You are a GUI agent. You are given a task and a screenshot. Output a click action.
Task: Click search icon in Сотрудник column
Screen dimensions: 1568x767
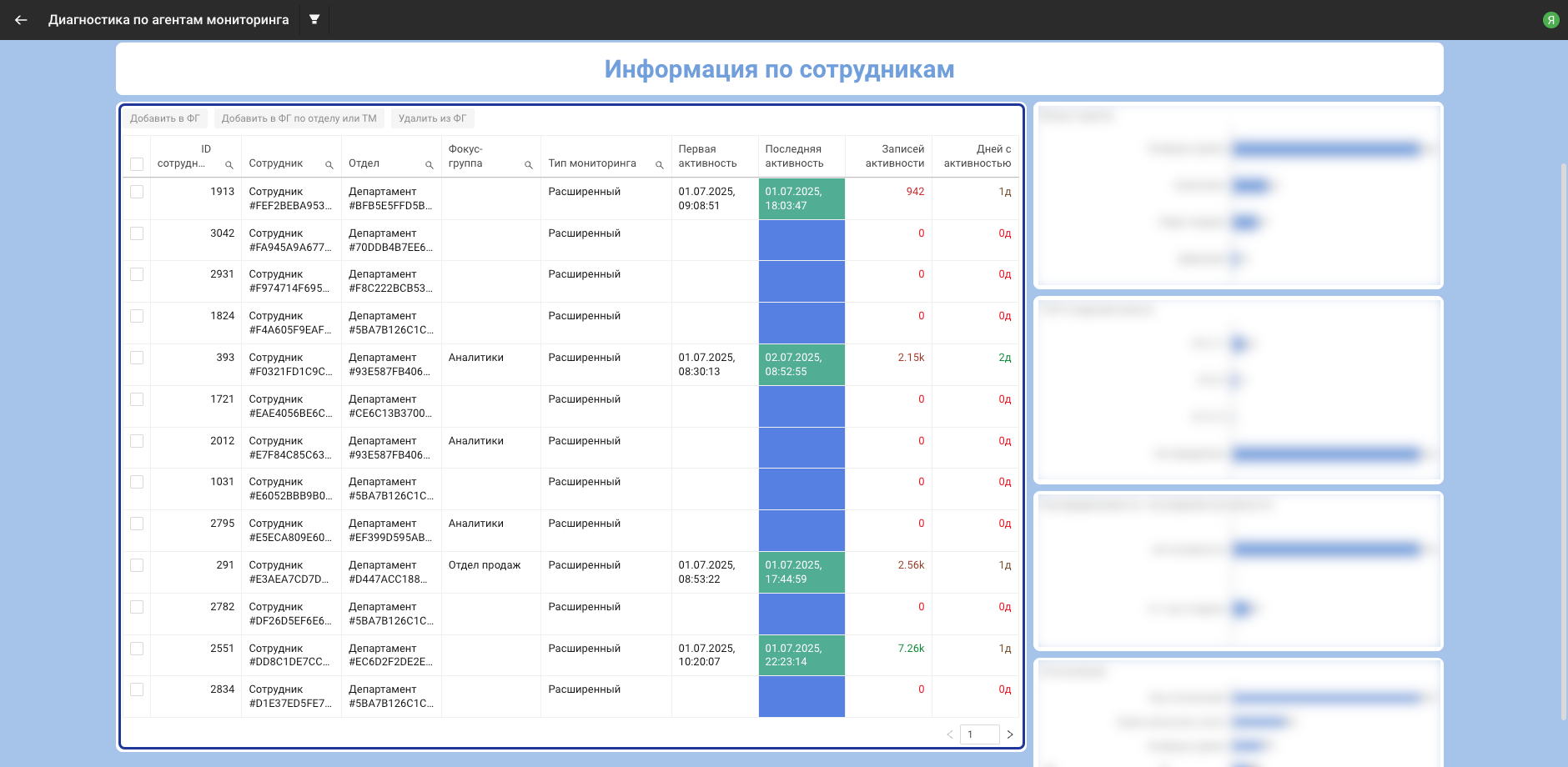(x=329, y=165)
